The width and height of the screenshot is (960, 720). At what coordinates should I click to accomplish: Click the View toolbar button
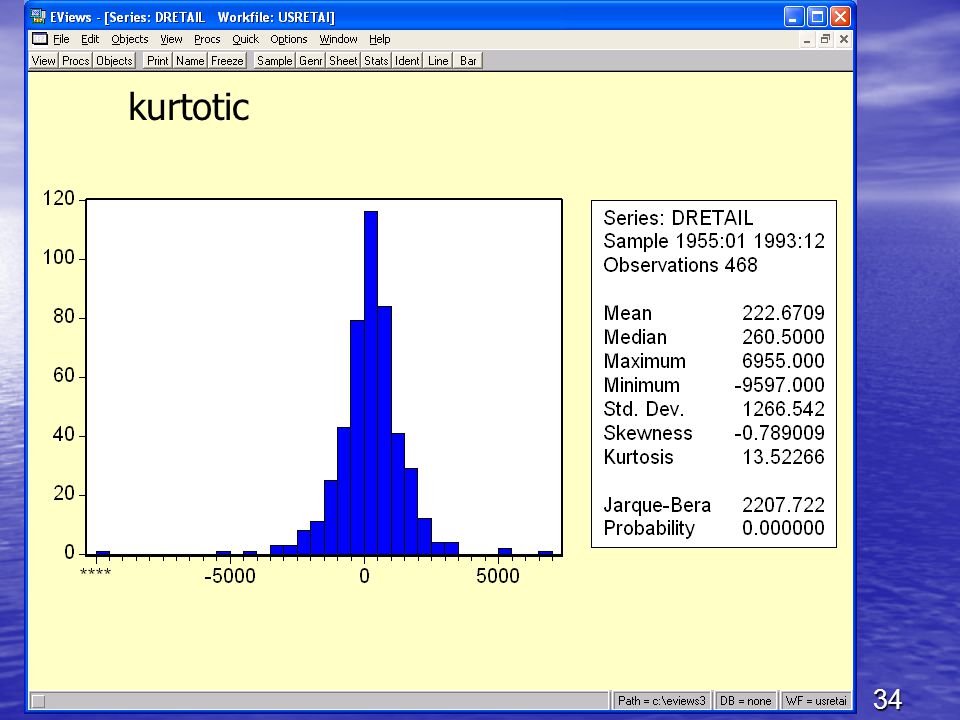click(43, 61)
